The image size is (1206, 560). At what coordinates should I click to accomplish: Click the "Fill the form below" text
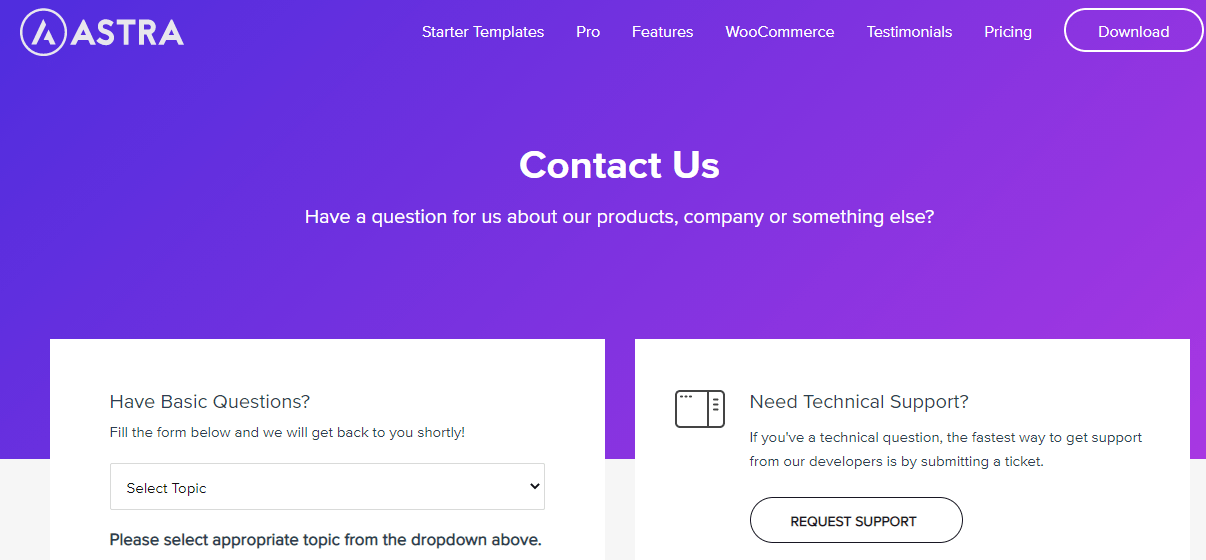(x=287, y=433)
